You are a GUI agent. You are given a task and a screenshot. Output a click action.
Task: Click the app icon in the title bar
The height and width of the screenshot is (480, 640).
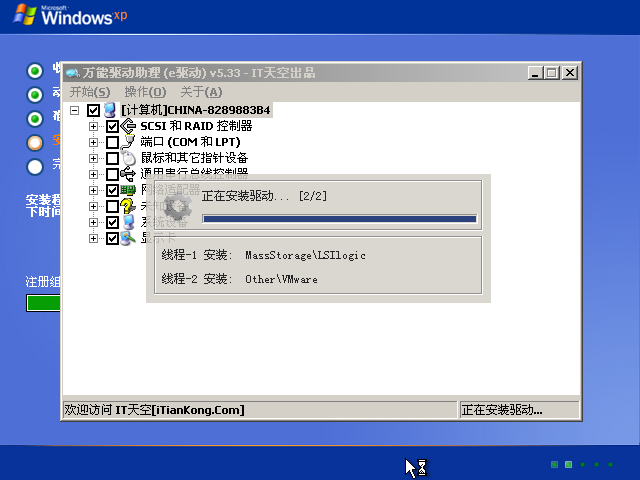73,73
